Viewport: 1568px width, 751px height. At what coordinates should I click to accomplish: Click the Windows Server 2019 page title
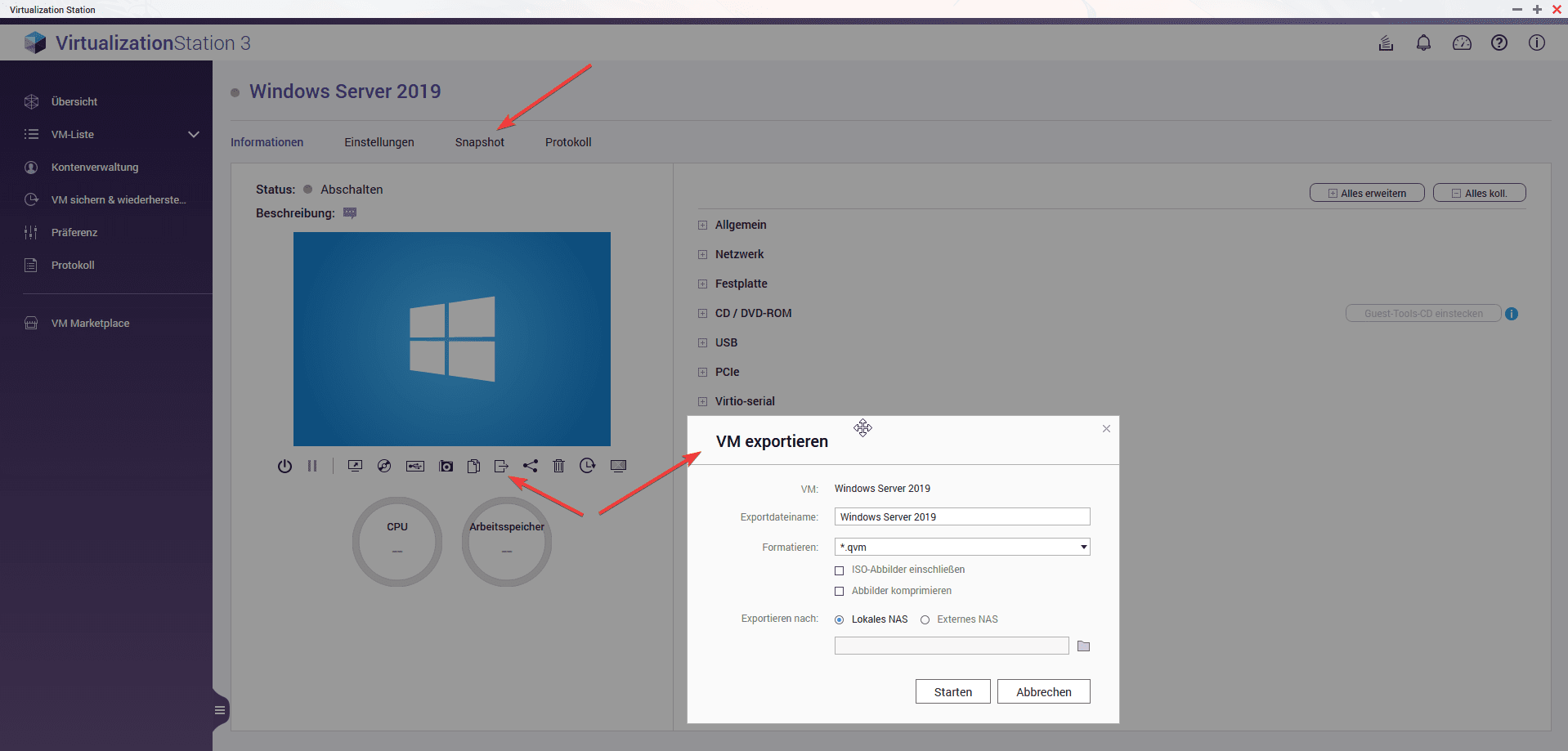(x=345, y=92)
